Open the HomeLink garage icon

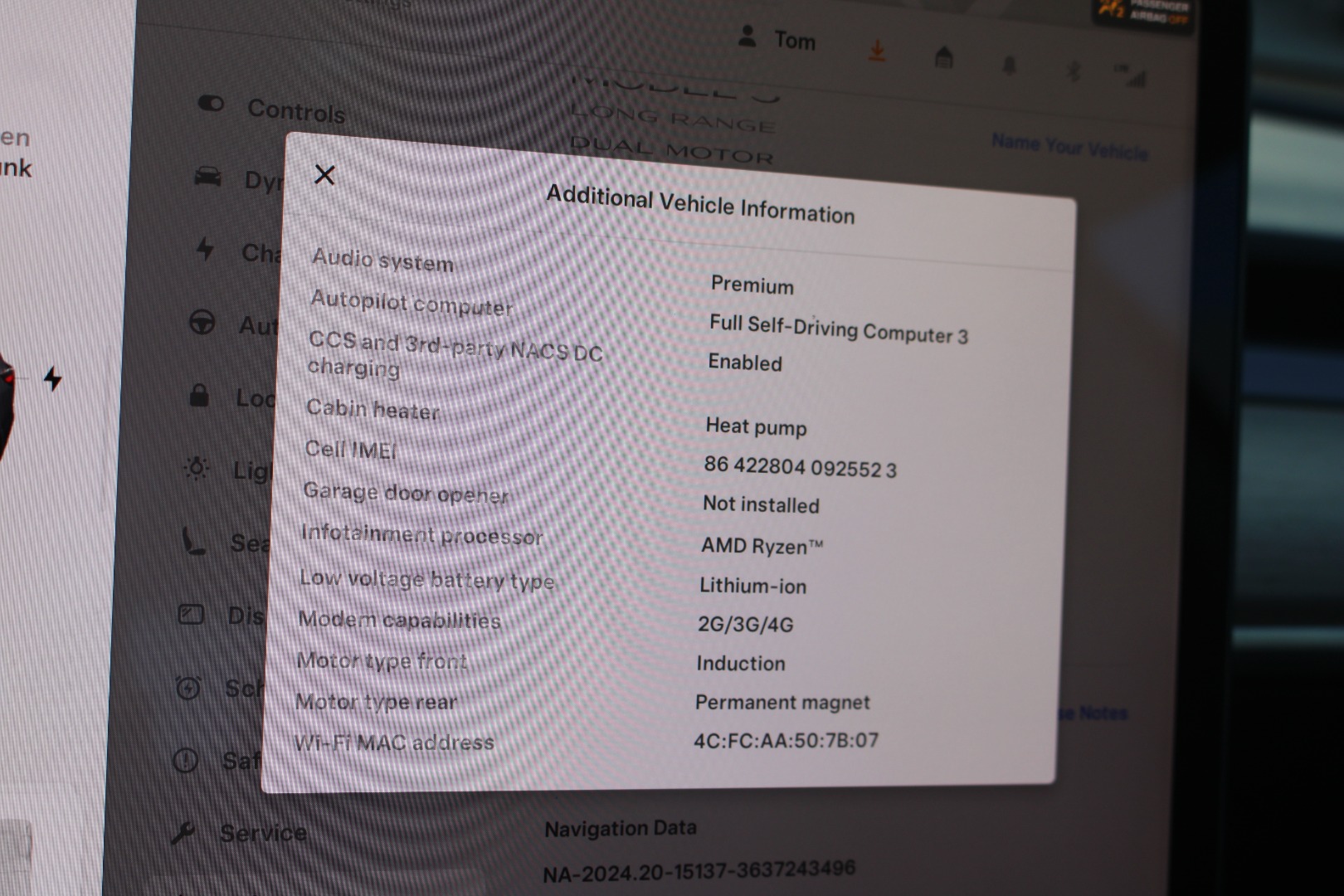943,57
